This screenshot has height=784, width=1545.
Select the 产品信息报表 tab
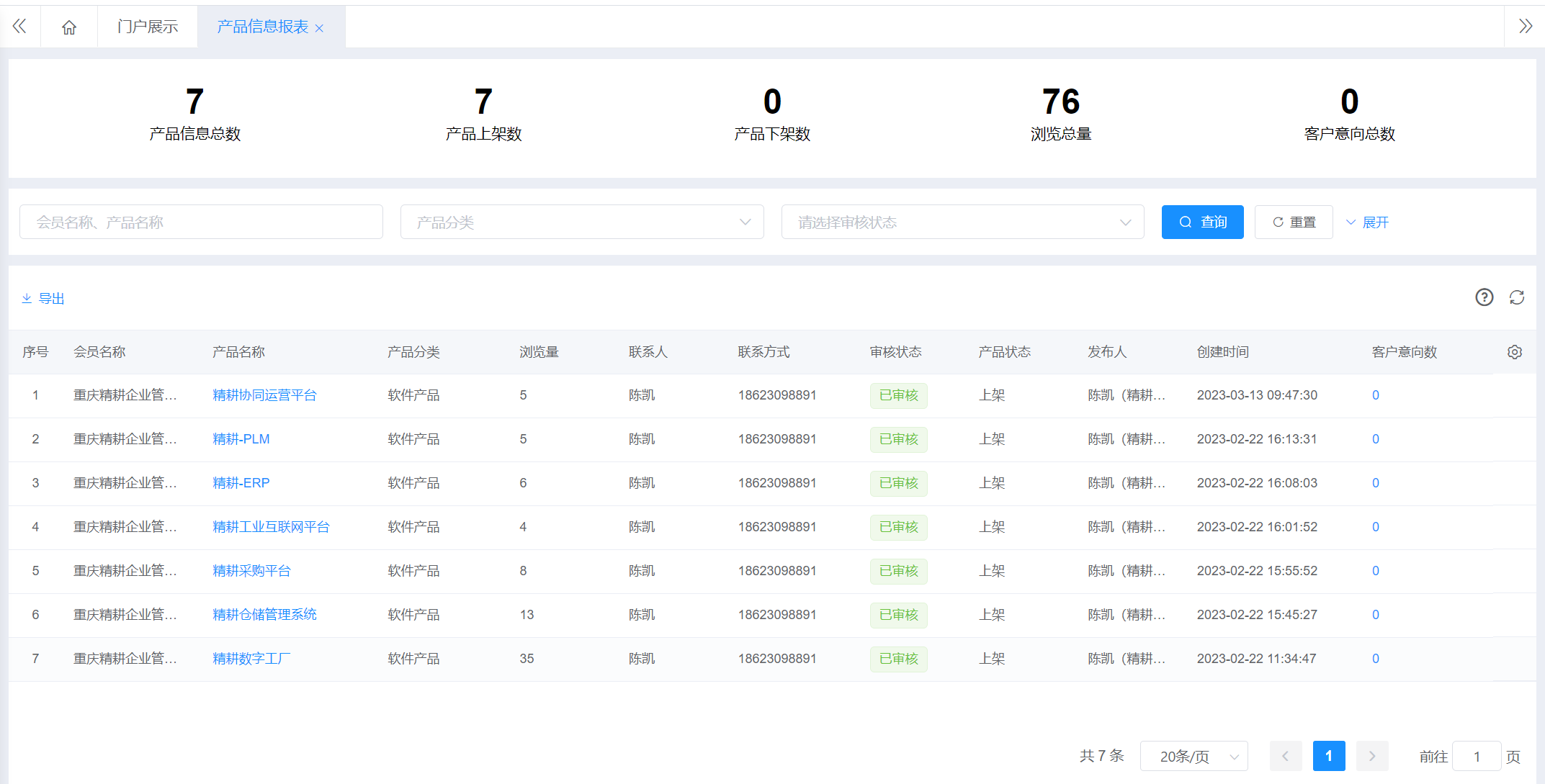(x=262, y=27)
